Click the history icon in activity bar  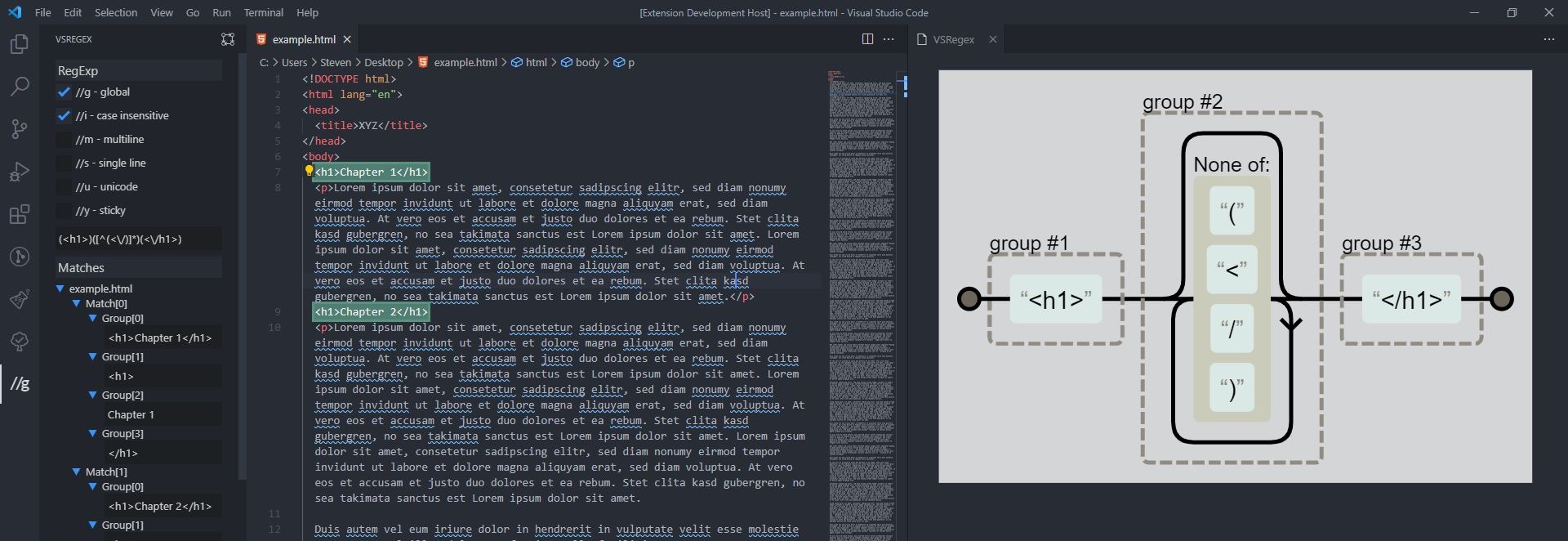(x=19, y=257)
